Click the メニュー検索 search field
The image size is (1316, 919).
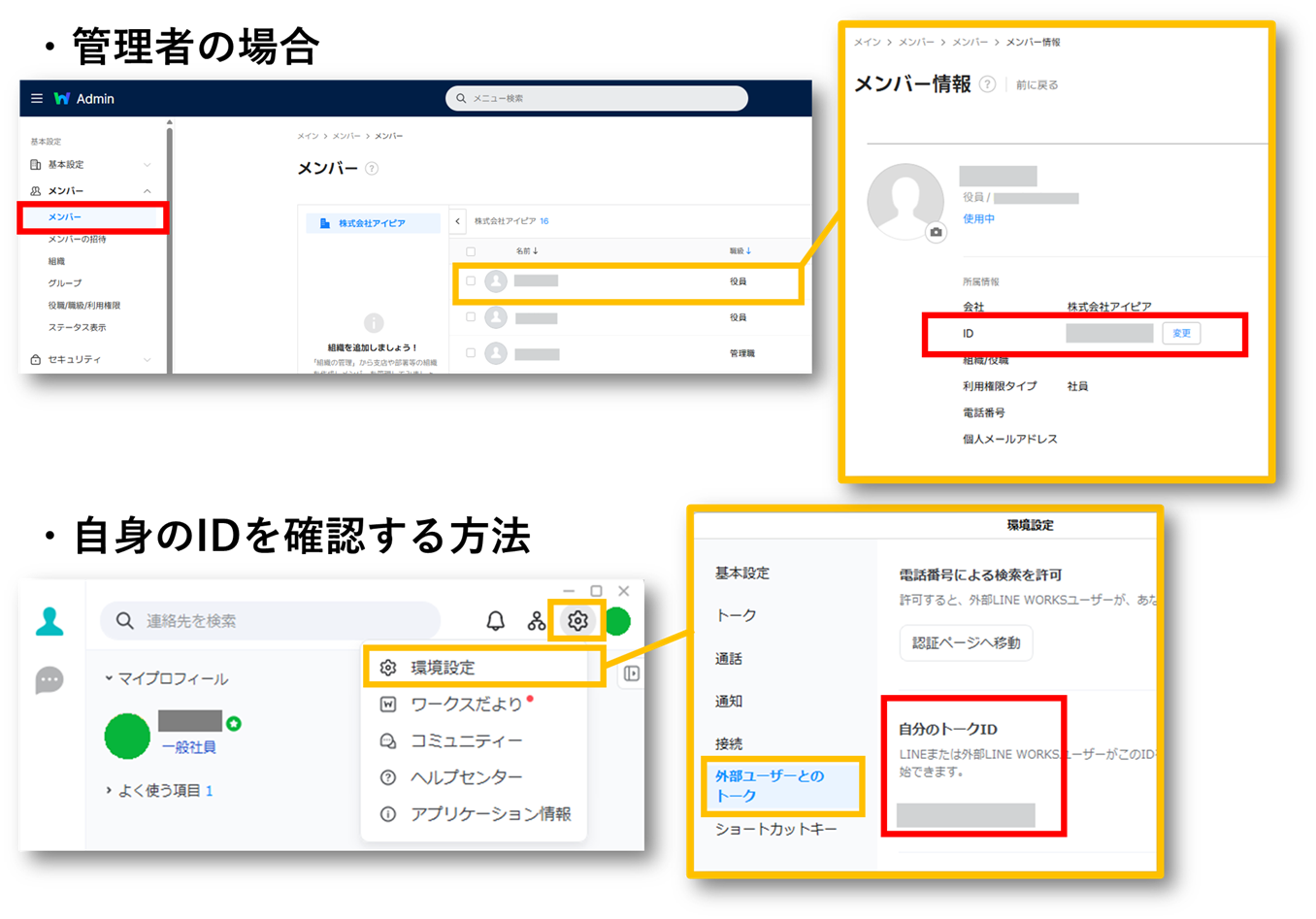(x=597, y=98)
